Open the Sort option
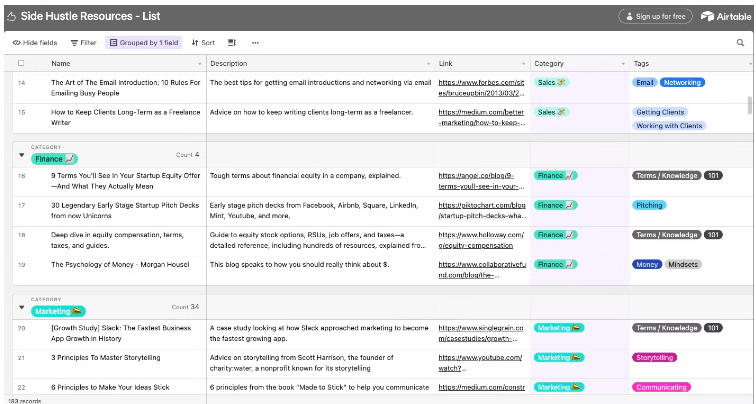The height and width of the screenshot is (404, 756). [203, 42]
